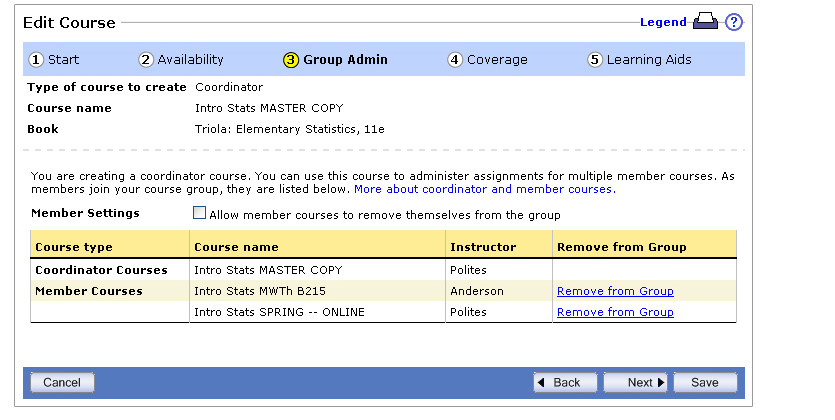Click the step 5 number icon
Screen dimensions: 835x420
pyautogui.click(x=595, y=60)
